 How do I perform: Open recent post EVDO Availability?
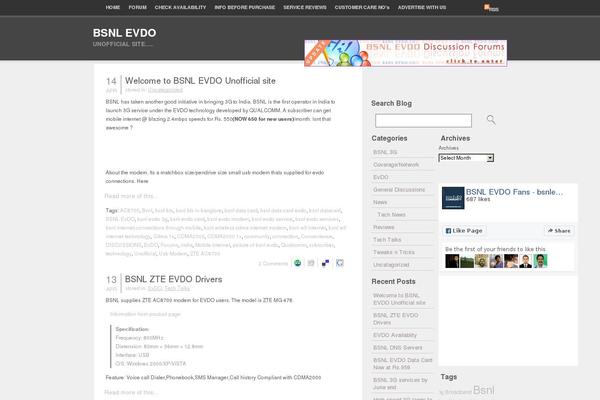coord(395,335)
